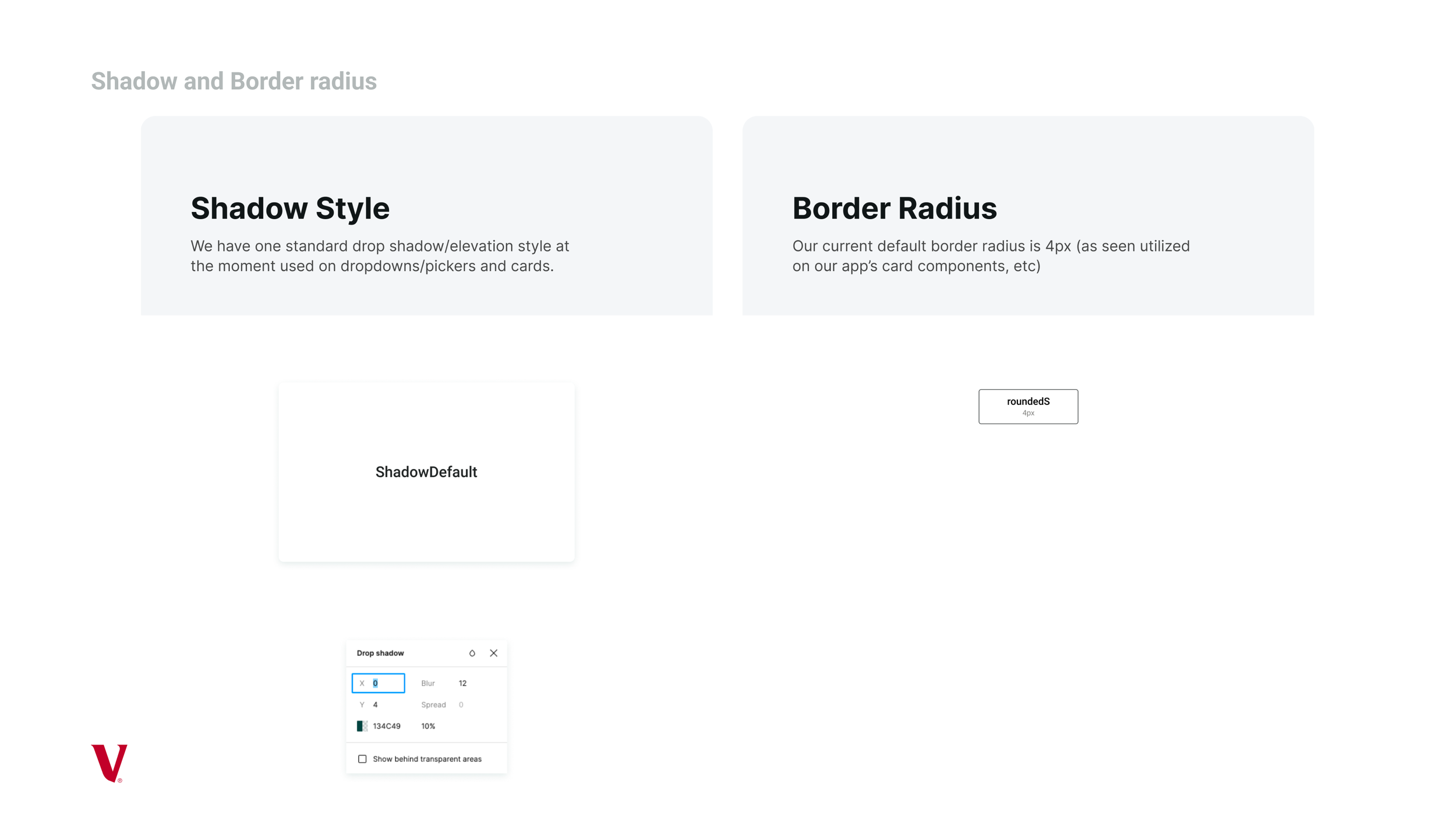Image resolution: width=1456 pixels, height=819 pixels.
Task: Toggle Show behind transparent areas checkbox
Action: tap(362, 759)
